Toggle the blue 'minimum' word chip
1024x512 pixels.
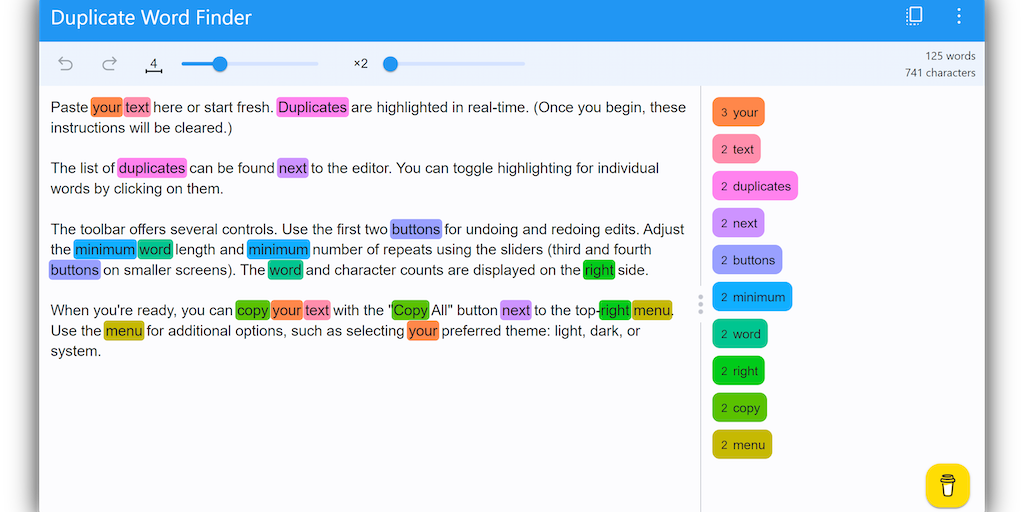click(x=751, y=297)
